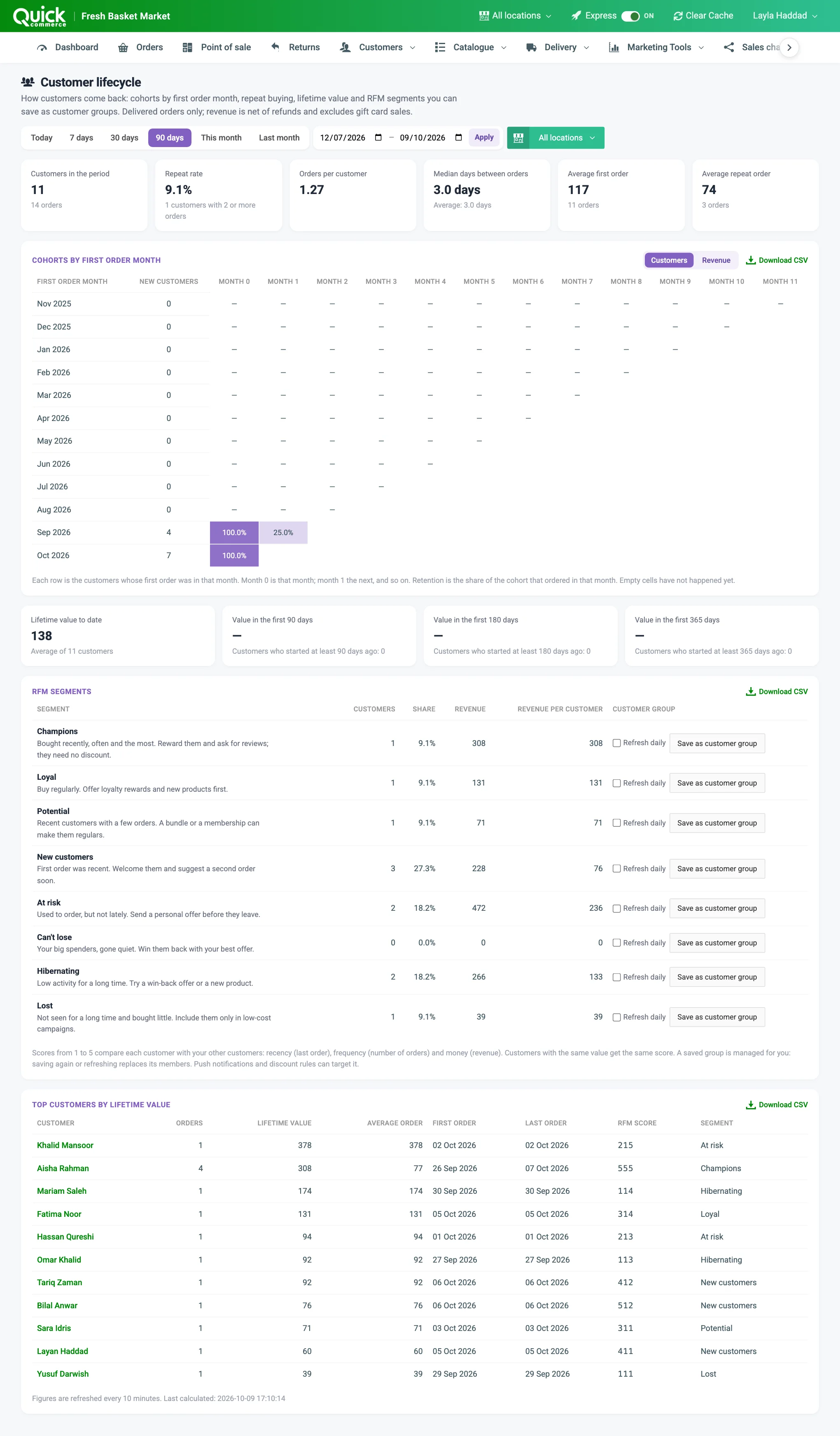
Task: Click the Marketing Tools chart icon
Action: pyautogui.click(x=614, y=48)
